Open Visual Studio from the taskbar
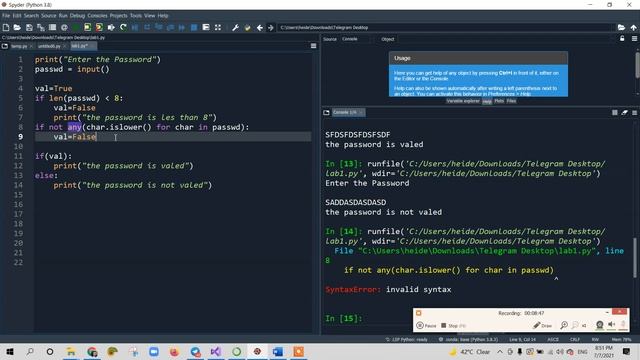Image resolution: width=640 pixels, height=360 pixels. click(216, 351)
